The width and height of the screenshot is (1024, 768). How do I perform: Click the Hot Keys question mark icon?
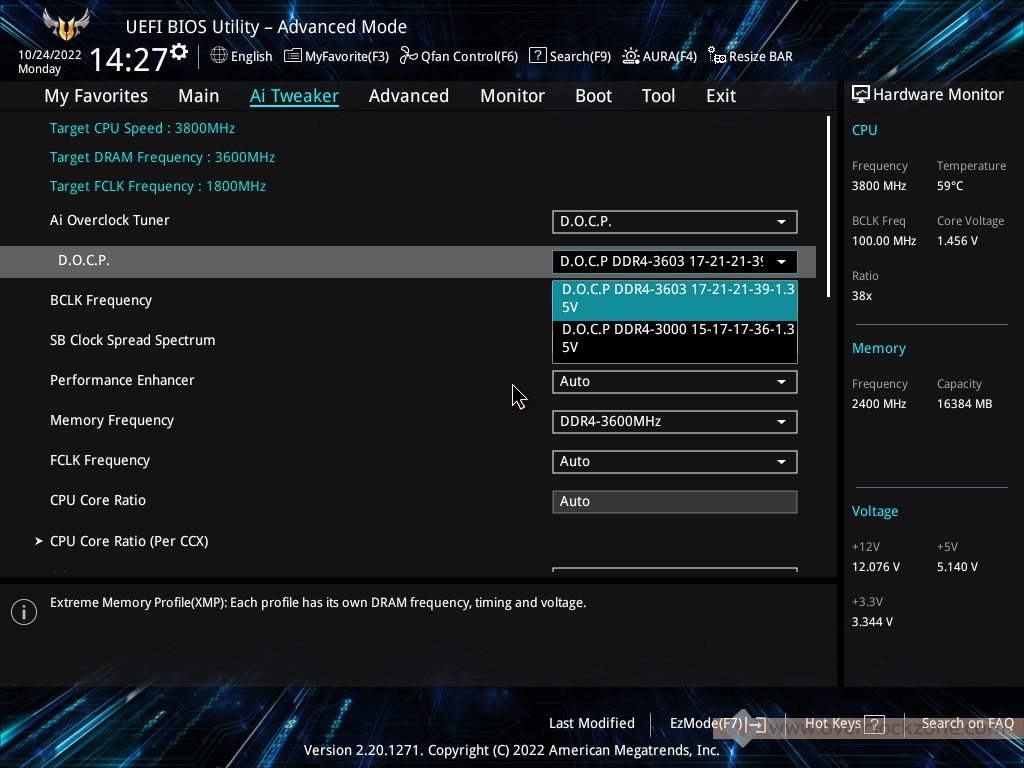[x=873, y=724]
